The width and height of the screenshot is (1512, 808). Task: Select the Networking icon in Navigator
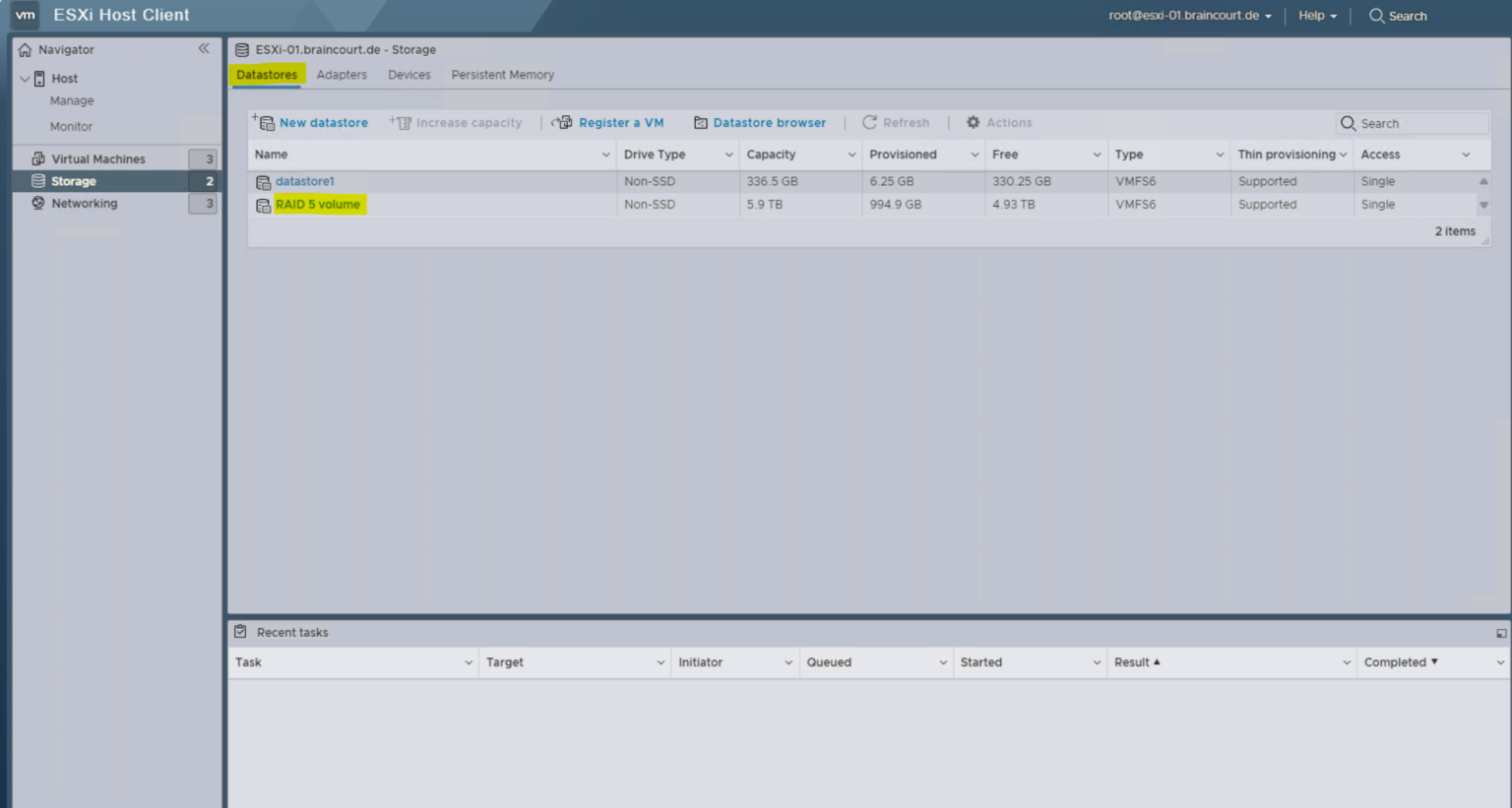[x=38, y=203]
